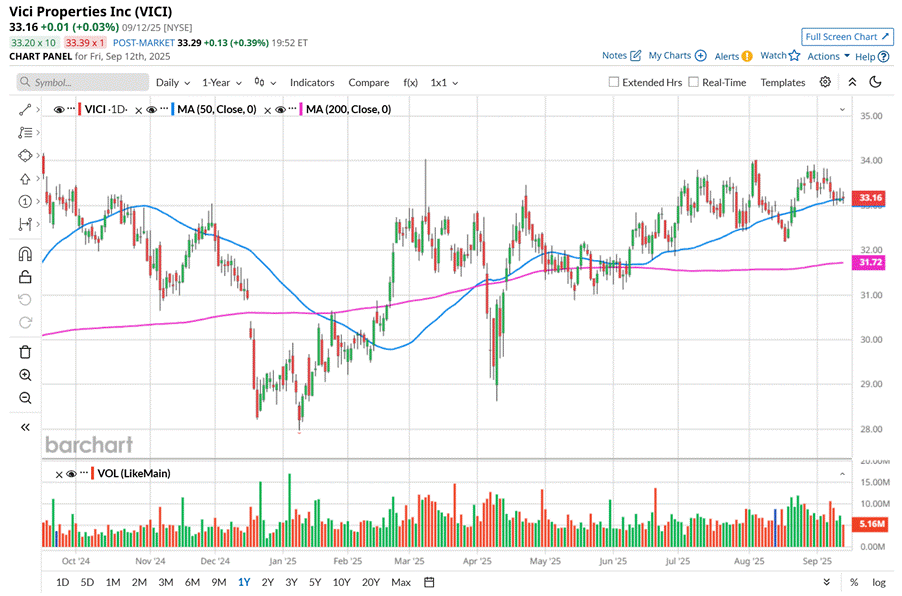Open MA 50 options ellipsis
The height and width of the screenshot is (596, 902).
(x=165, y=108)
